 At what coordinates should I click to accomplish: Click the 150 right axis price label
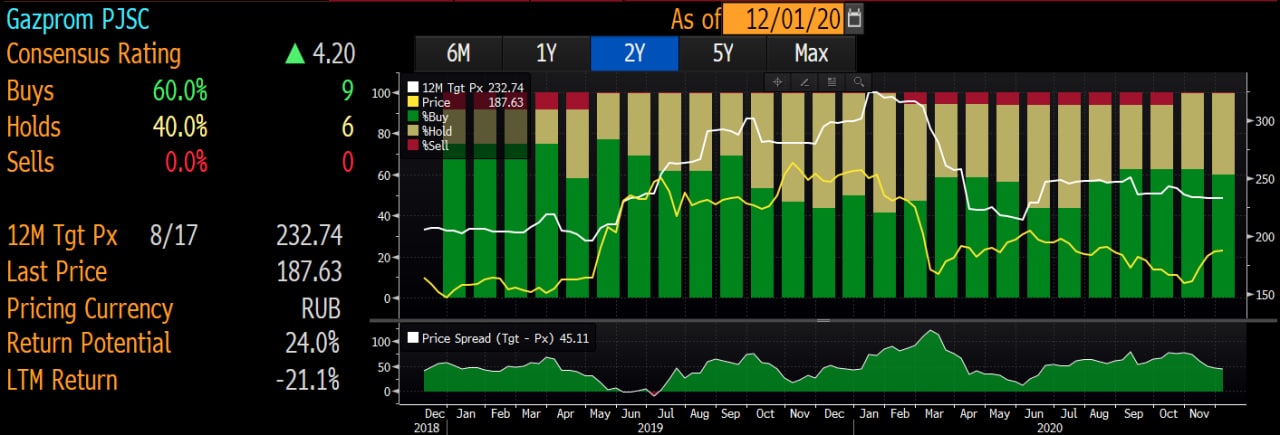[1266, 295]
